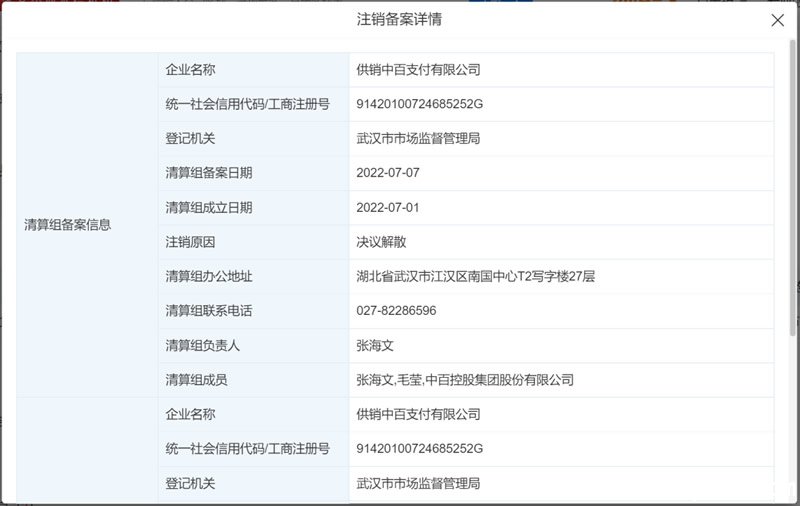Click the first 统一社会信用代码/工商注册号 label
The image size is (800, 506).
pos(247,104)
